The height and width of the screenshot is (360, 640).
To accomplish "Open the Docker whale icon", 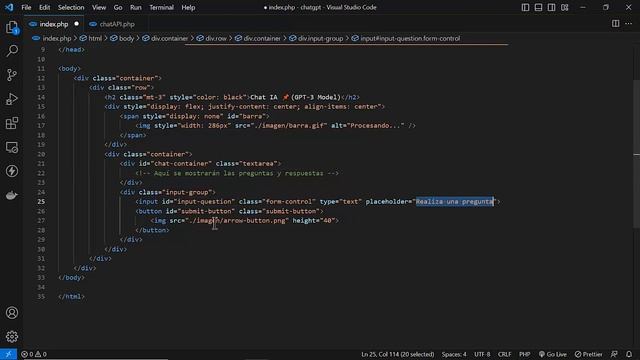I will coord(12,195).
